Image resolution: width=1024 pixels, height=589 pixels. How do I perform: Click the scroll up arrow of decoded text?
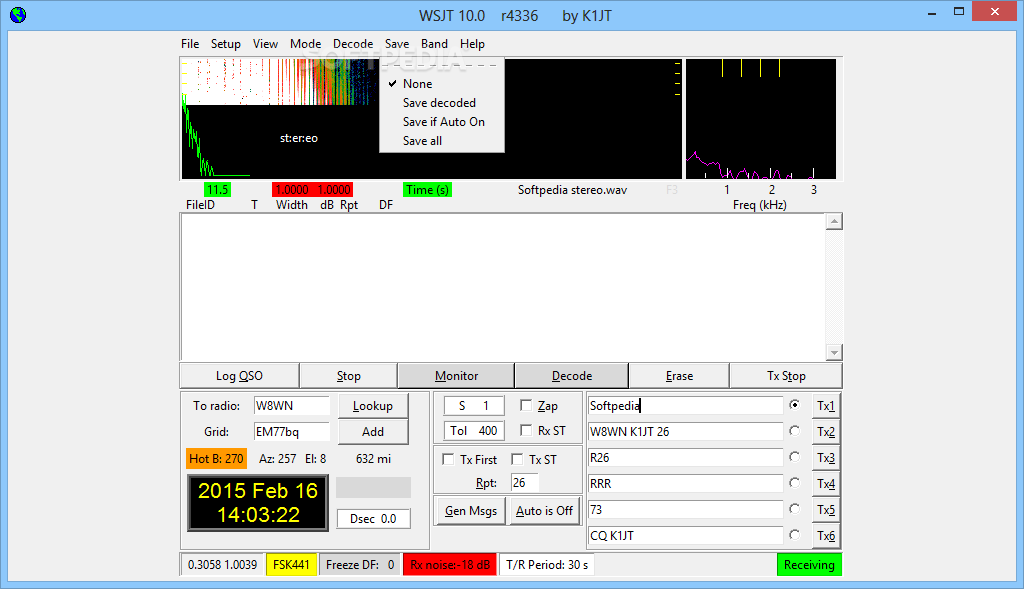coord(833,222)
